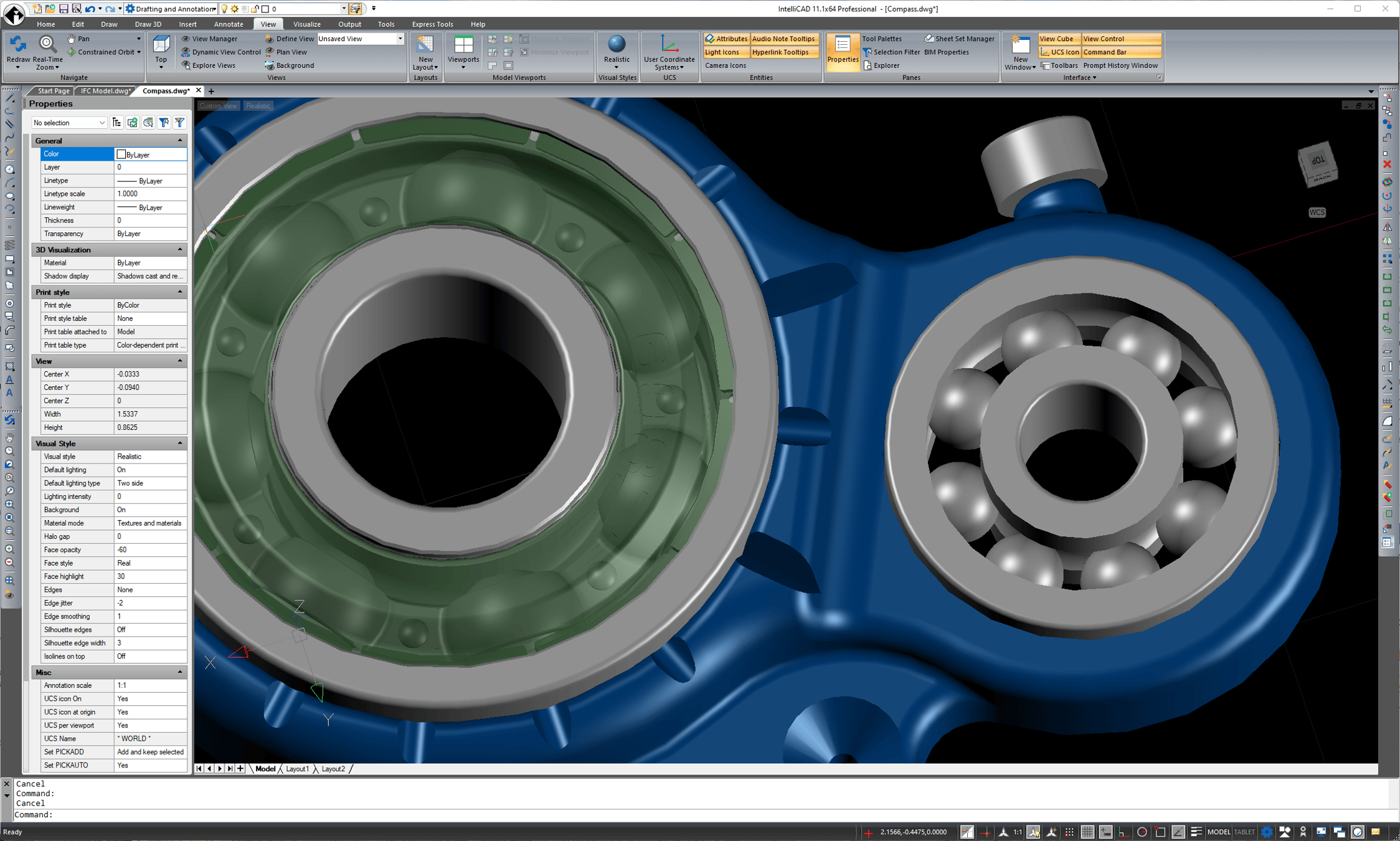This screenshot has width=1400, height=841.
Task: Open the IFC Model.dwg document tab
Action: 105,90
